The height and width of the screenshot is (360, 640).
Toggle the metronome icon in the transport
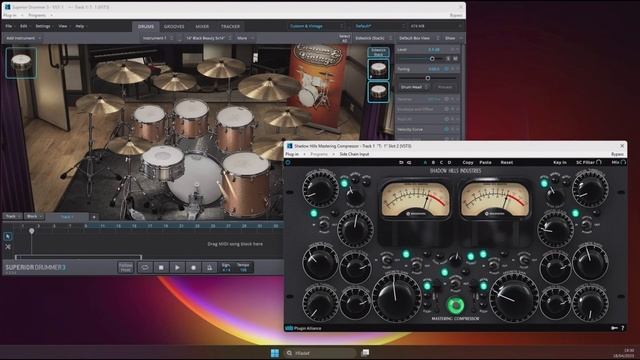[x=209, y=268]
